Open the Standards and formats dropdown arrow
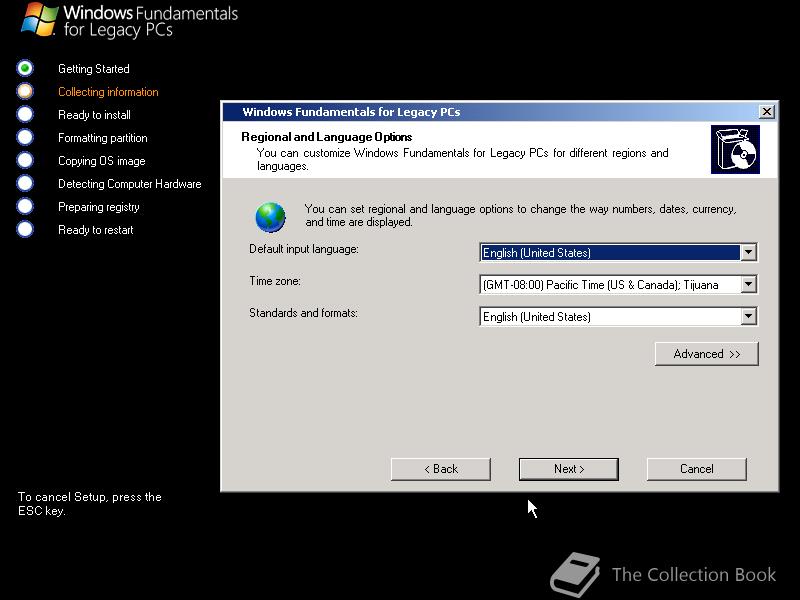 point(748,316)
